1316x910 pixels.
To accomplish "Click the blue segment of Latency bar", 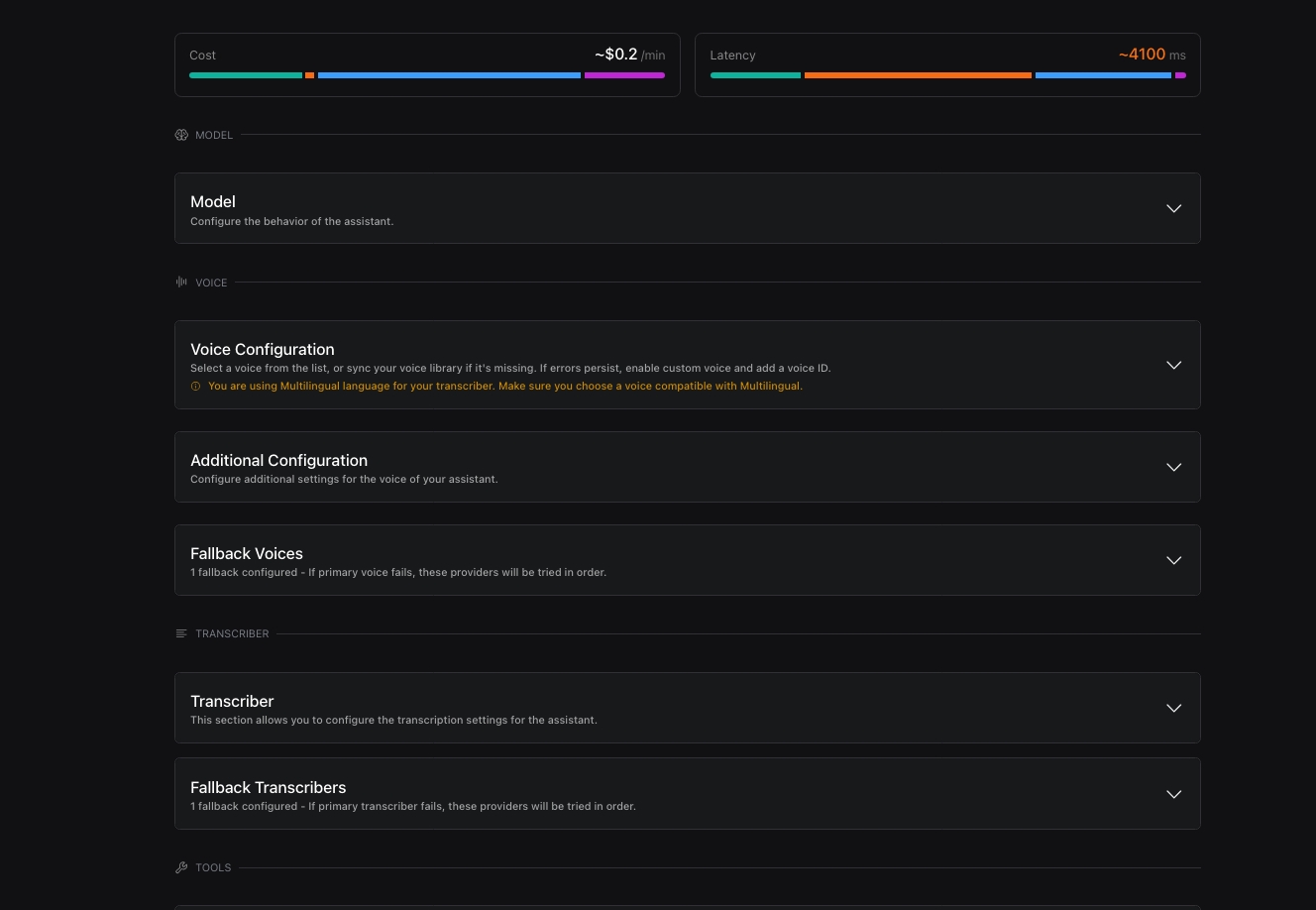I will click(x=1103, y=75).
